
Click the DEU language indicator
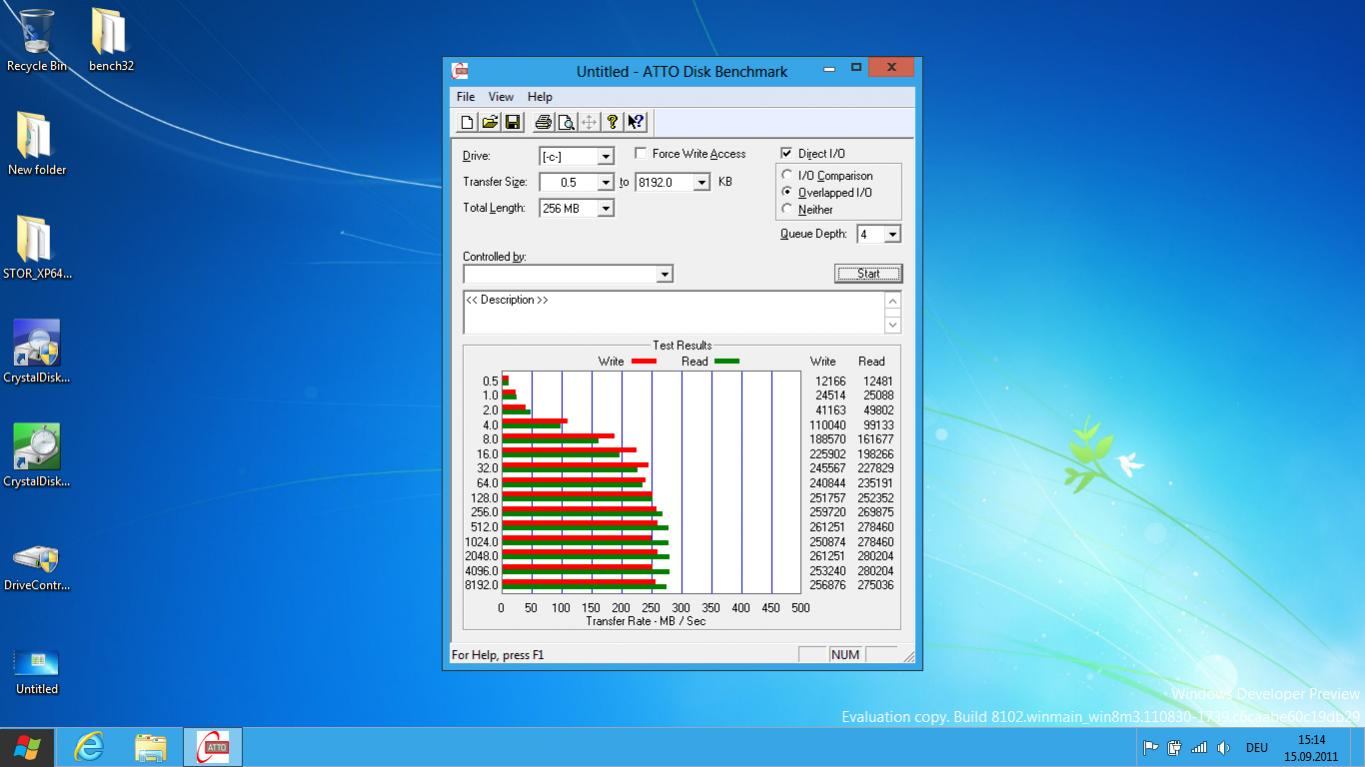[1257, 748]
